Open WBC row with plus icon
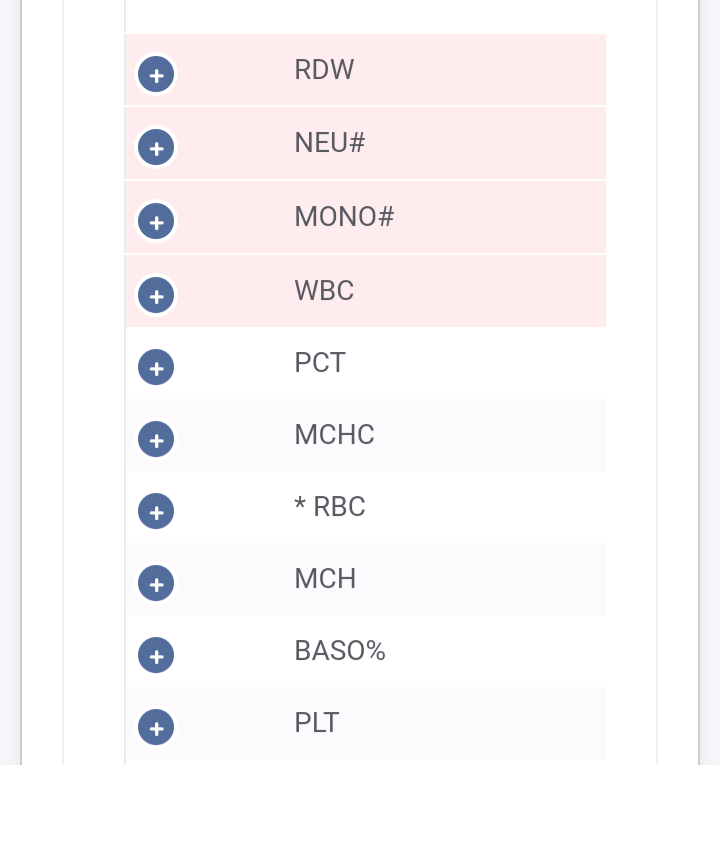Viewport: 720px width, 860px height. pyautogui.click(x=156, y=296)
